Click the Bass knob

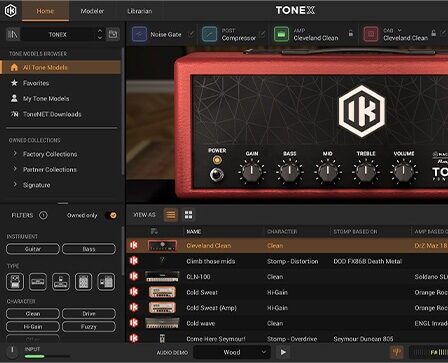point(290,172)
